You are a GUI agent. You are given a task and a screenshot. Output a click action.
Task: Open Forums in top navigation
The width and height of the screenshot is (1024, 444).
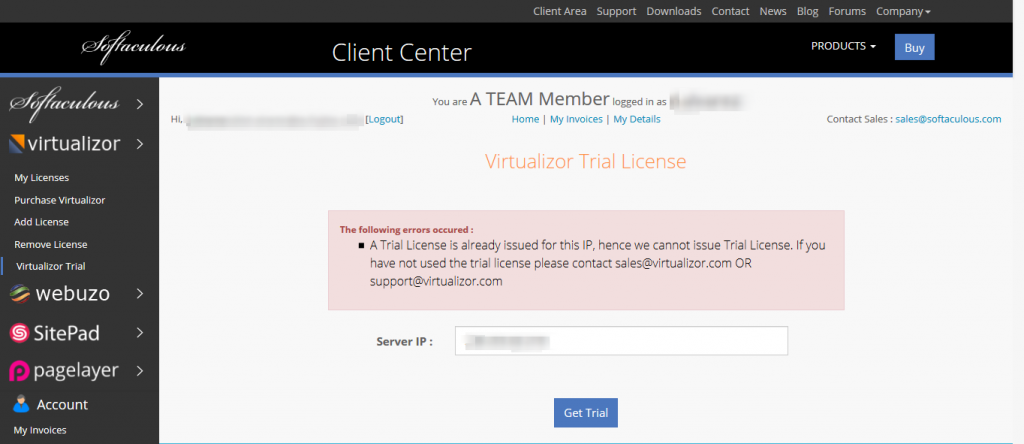point(847,11)
